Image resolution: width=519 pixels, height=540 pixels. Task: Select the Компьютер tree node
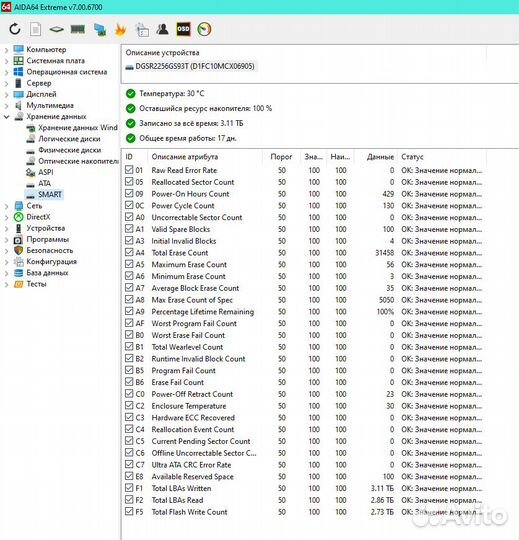[46, 50]
